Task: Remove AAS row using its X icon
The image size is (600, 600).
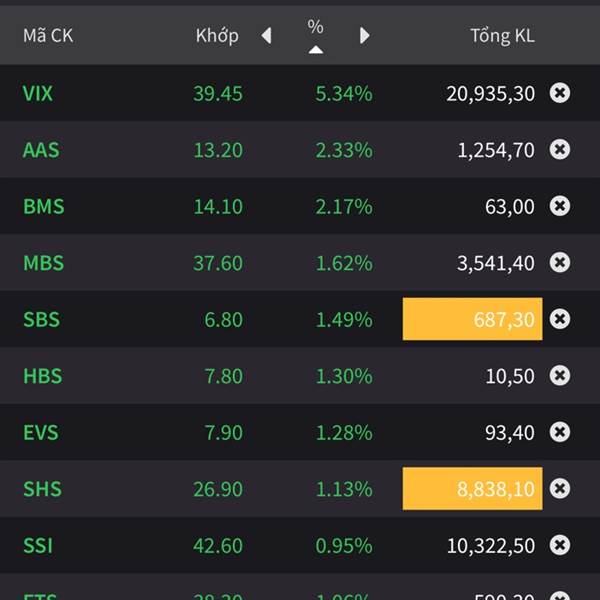Action: [561, 150]
